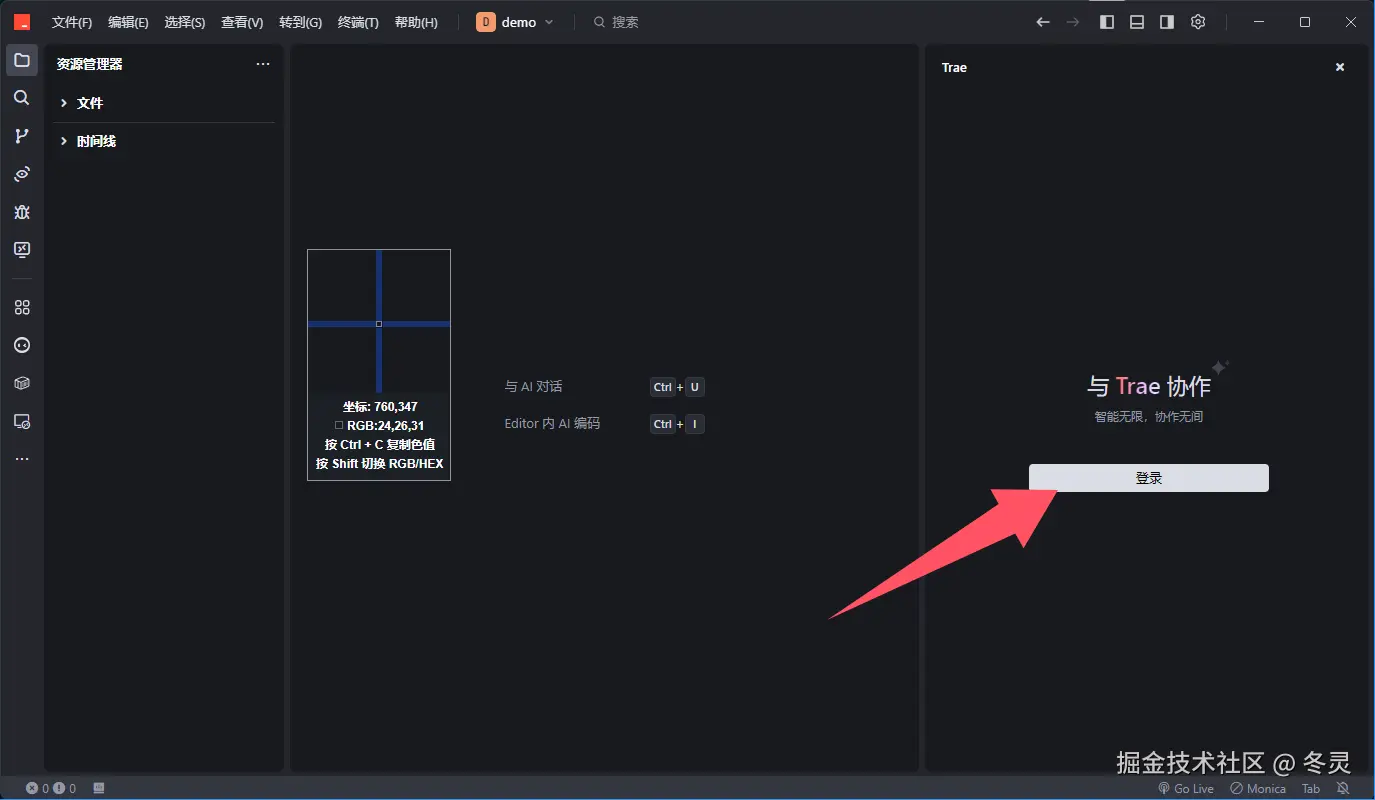Screen dimensions: 1375x800
Task: Expand the 时间线 section
Action: click(164, 141)
